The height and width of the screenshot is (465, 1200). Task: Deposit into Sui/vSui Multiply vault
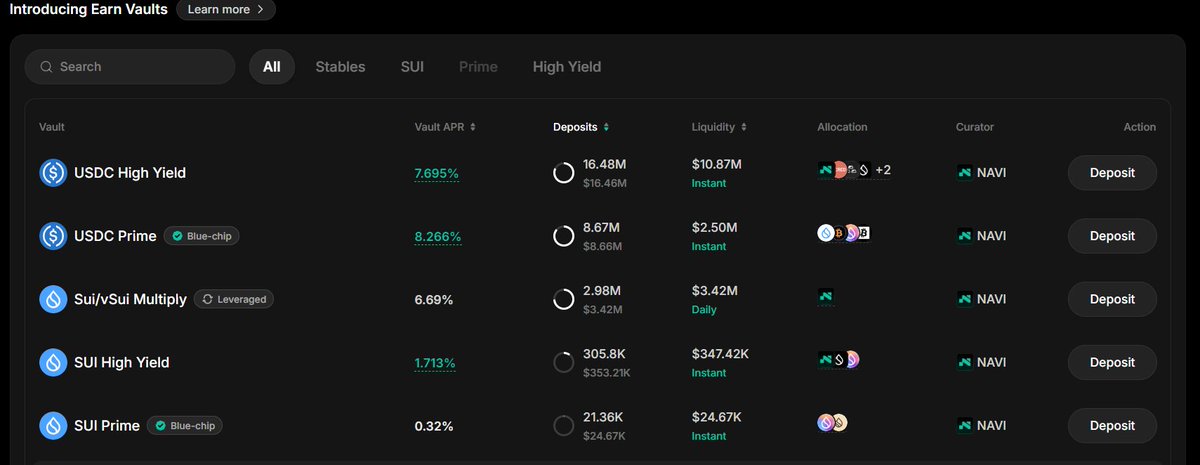[x=1112, y=299]
